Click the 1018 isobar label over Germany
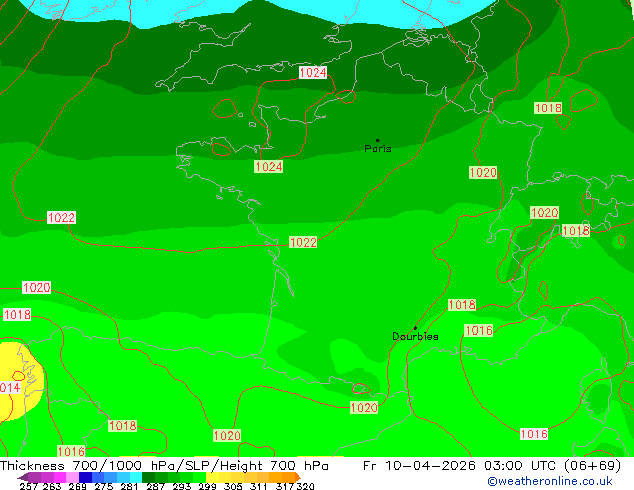 pyautogui.click(x=548, y=108)
